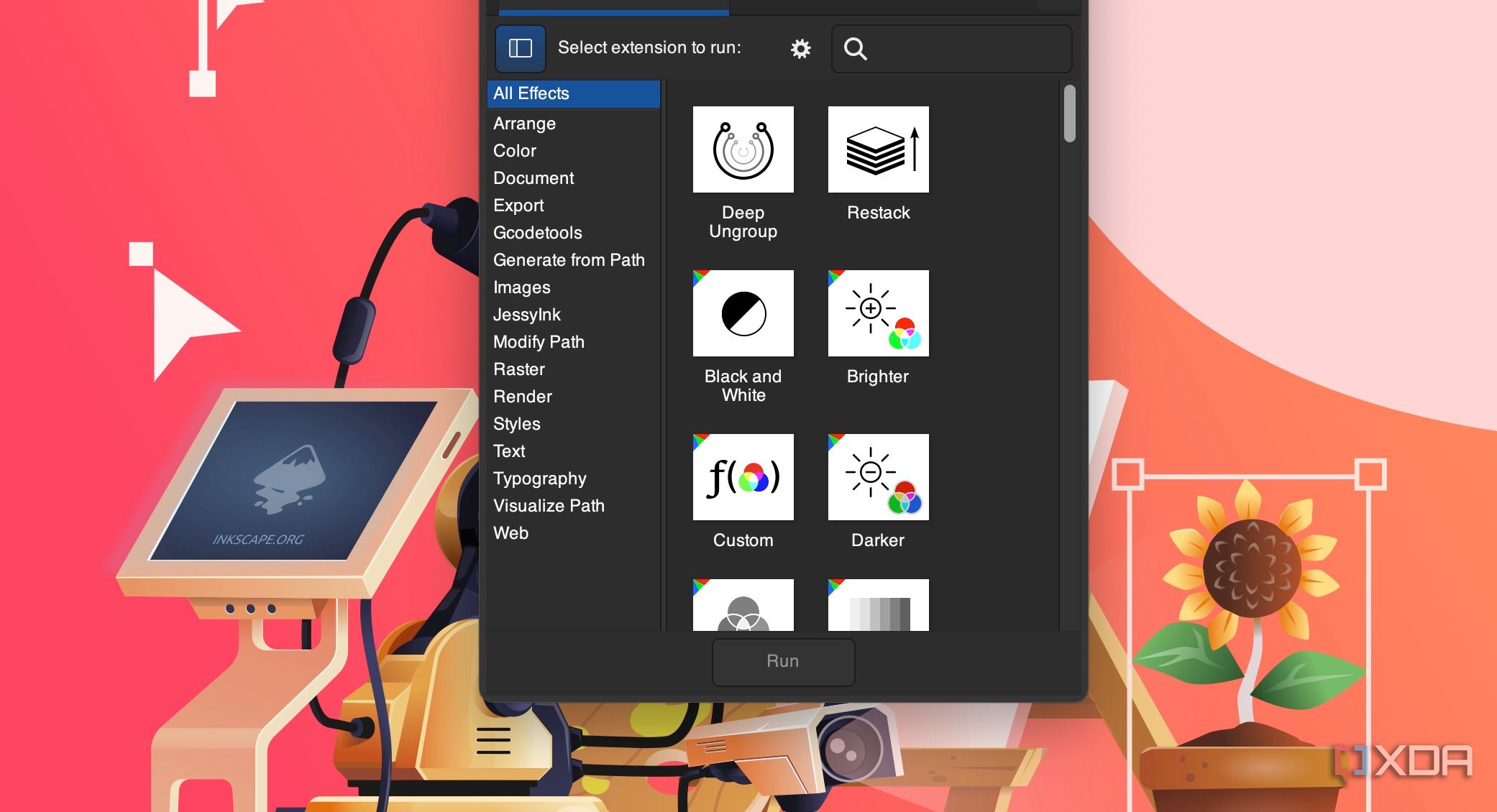Select the All Effects entry

click(x=530, y=93)
